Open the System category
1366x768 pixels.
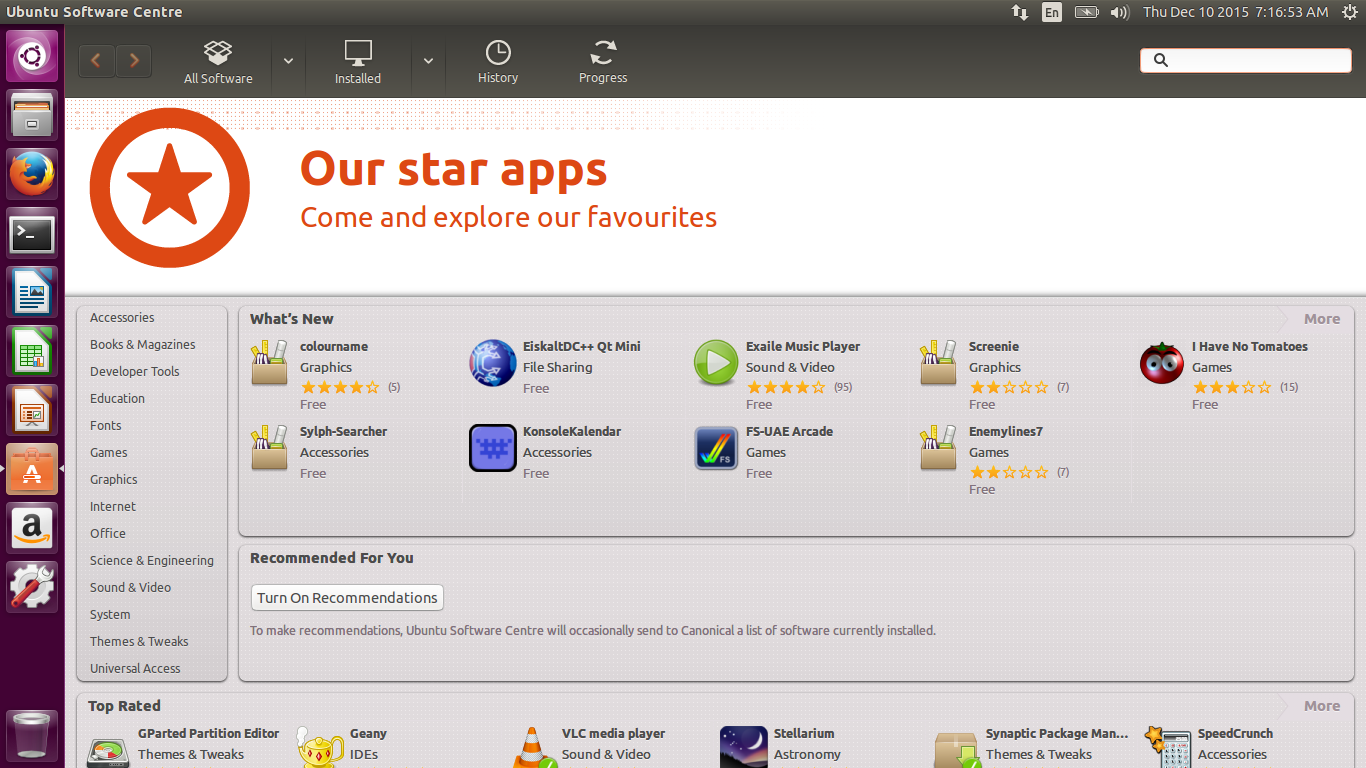click(110, 614)
